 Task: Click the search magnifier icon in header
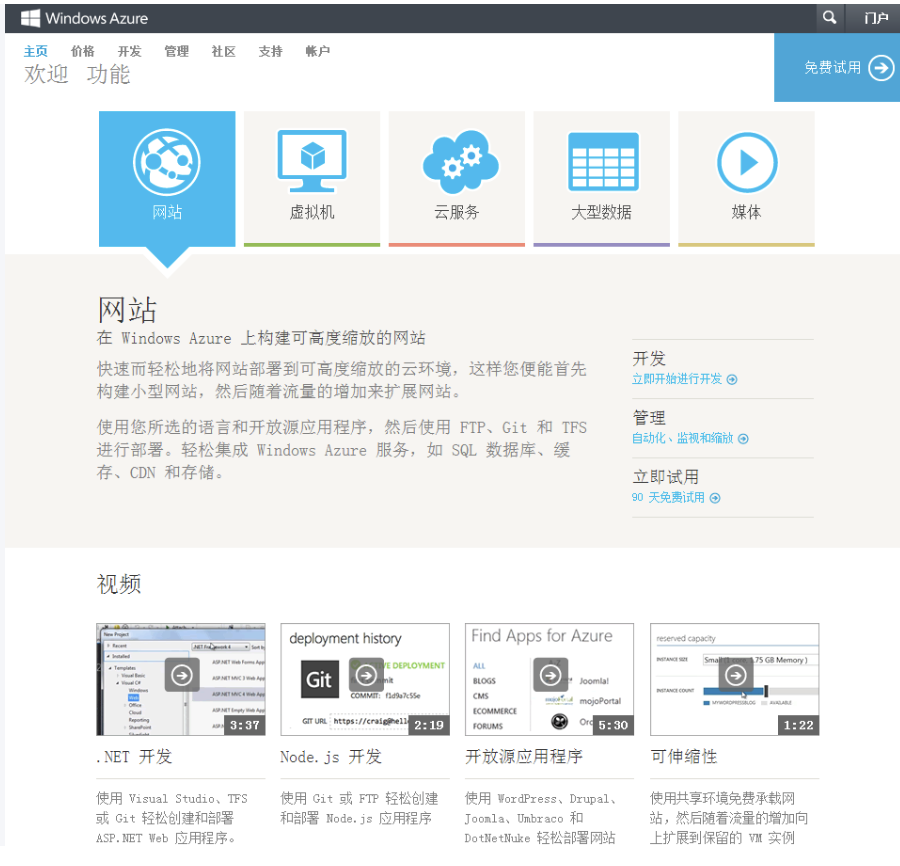click(x=829, y=18)
